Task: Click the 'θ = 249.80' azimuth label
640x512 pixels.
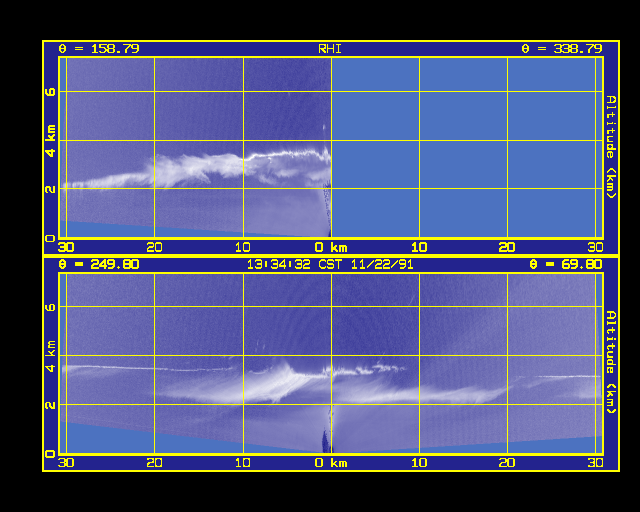Action: (x=99, y=264)
